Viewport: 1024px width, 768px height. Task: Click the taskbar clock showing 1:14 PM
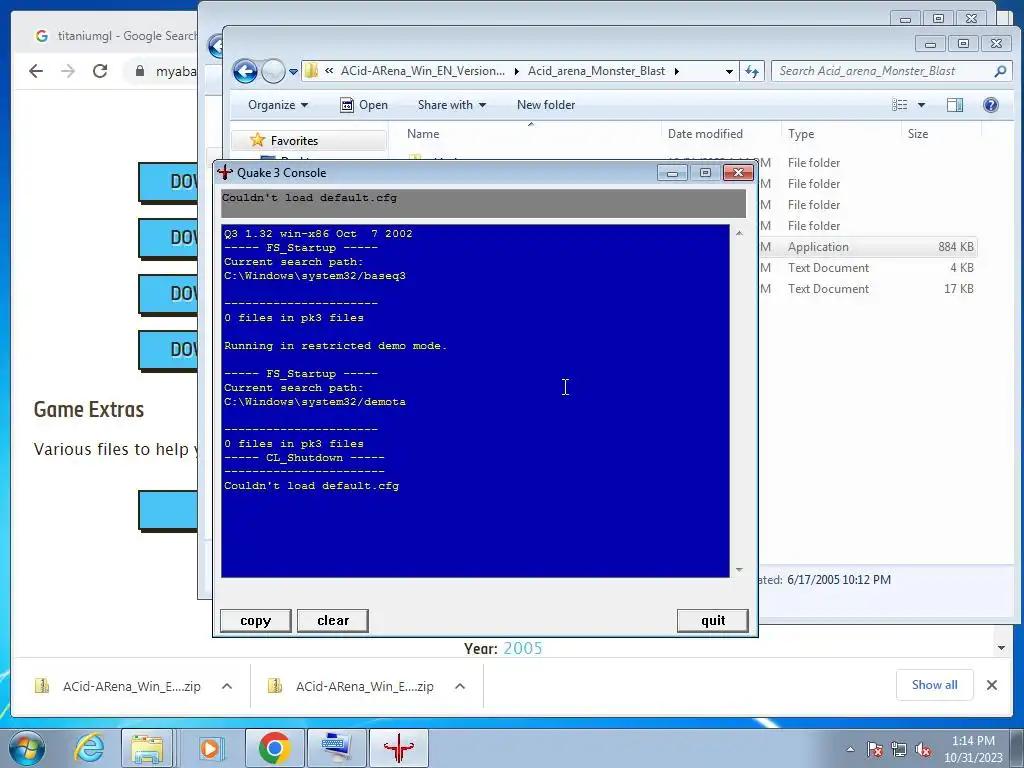973,749
